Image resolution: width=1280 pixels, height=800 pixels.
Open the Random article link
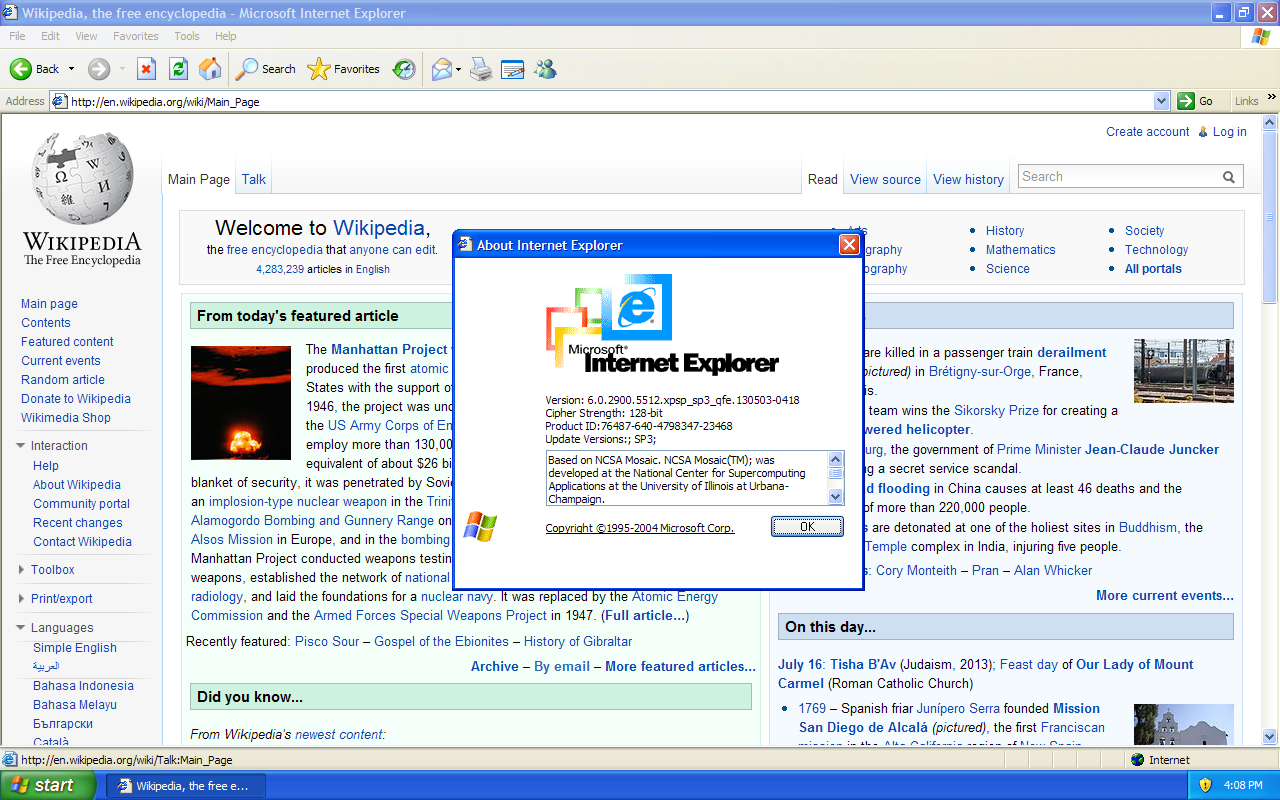tap(62, 380)
